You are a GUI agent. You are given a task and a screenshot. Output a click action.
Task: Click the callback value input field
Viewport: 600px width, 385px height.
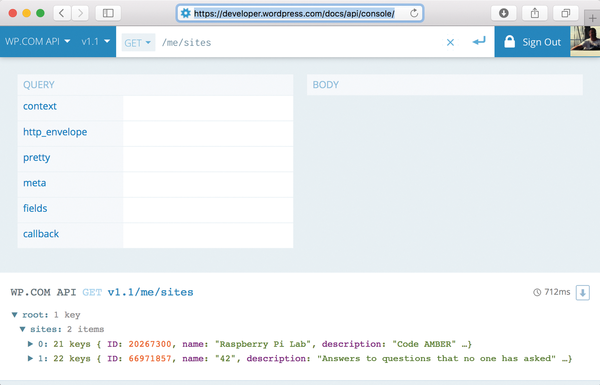208,235
